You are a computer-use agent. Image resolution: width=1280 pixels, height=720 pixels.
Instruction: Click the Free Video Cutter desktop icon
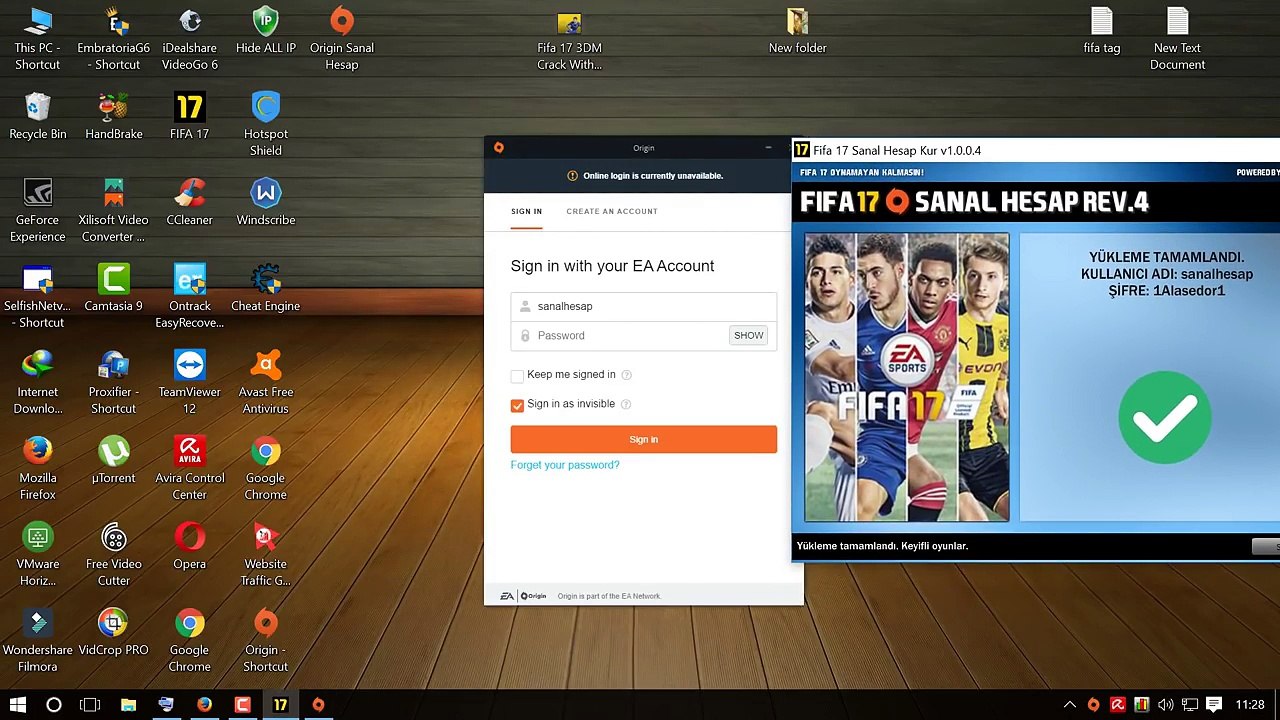(x=113, y=556)
